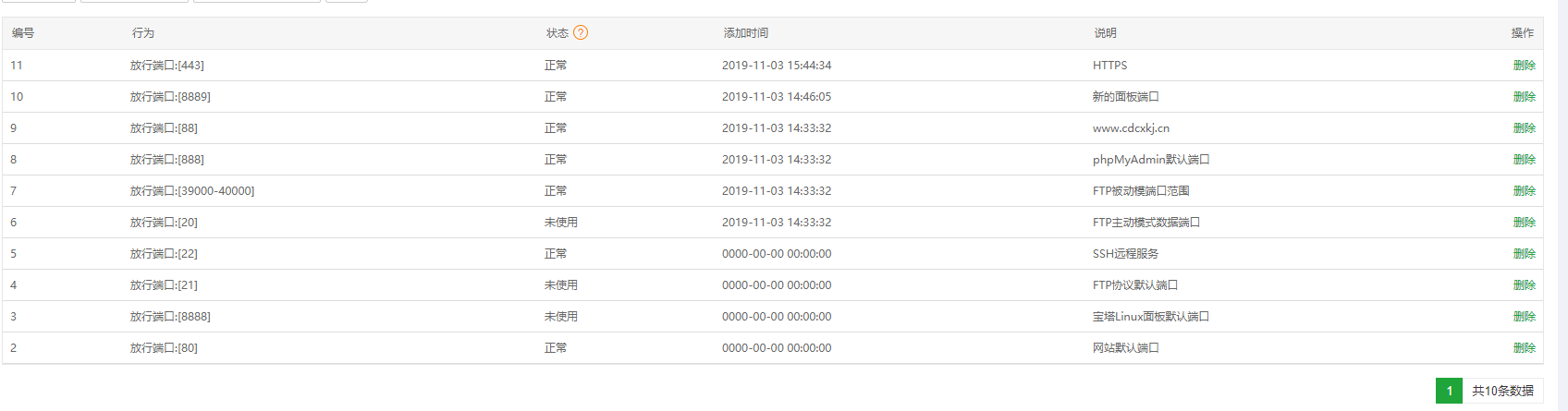Click the www.cdcxkj.cn description text

click(x=1131, y=128)
